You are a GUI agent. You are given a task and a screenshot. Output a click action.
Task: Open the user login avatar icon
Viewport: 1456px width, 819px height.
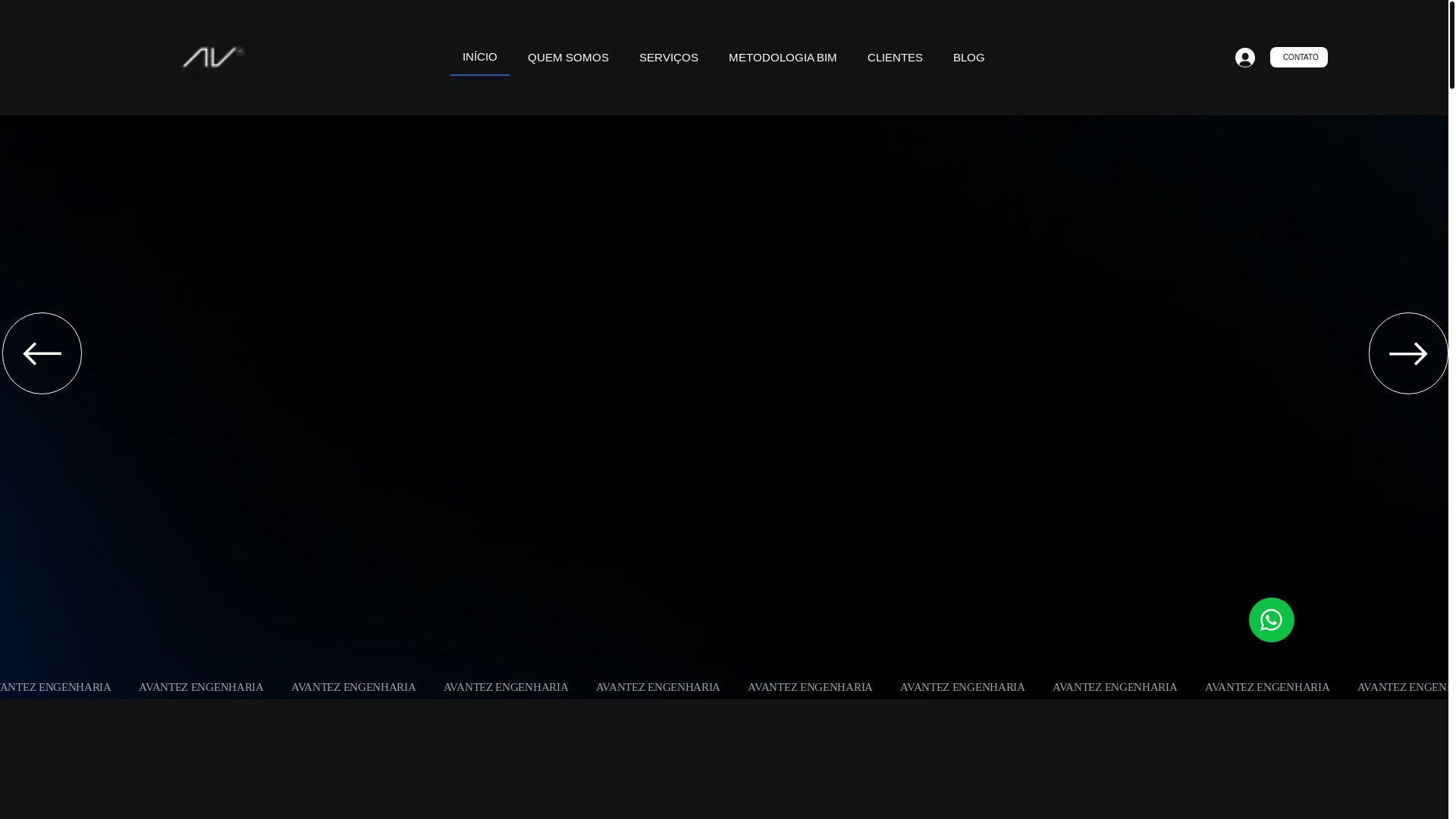click(1244, 58)
